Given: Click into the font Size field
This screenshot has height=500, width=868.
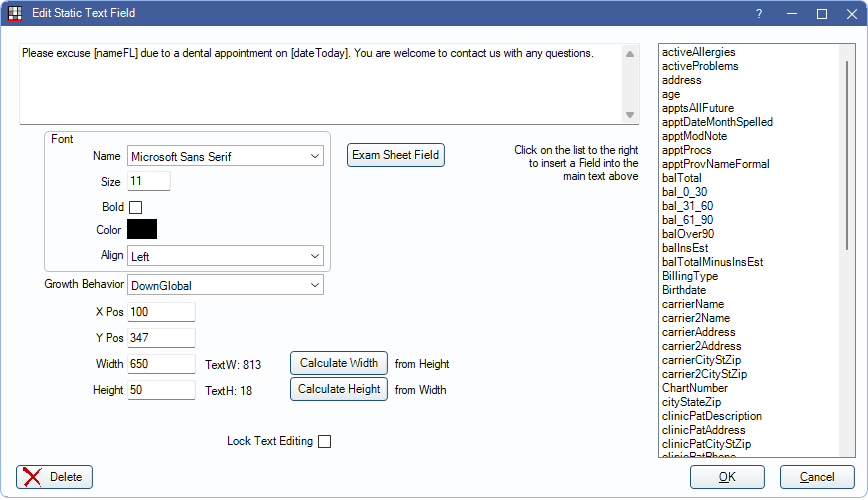Looking at the screenshot, I should (x=148, y=181).
